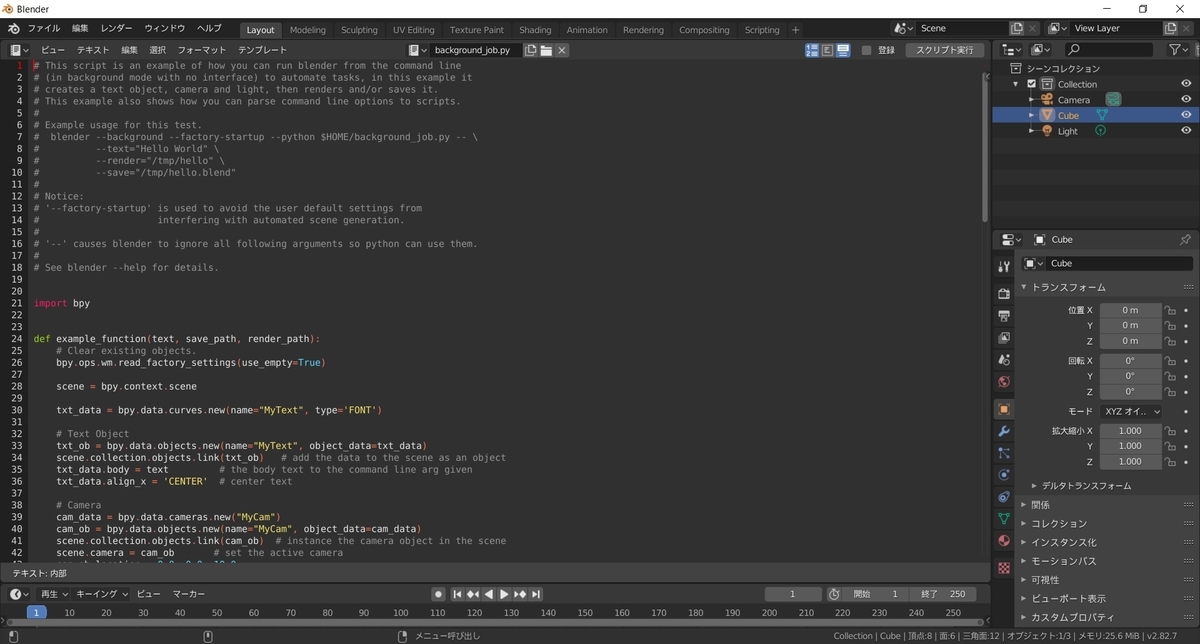
Task: Open the Object Constraints tab
Action: [x=1004, y=497]
